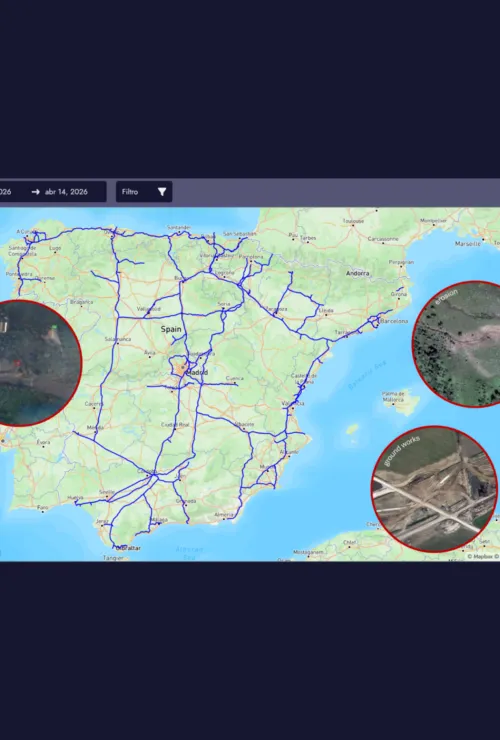Click the Salamanca city label
The width and height of the screenshot is (500, 740).
pos(118,338)
